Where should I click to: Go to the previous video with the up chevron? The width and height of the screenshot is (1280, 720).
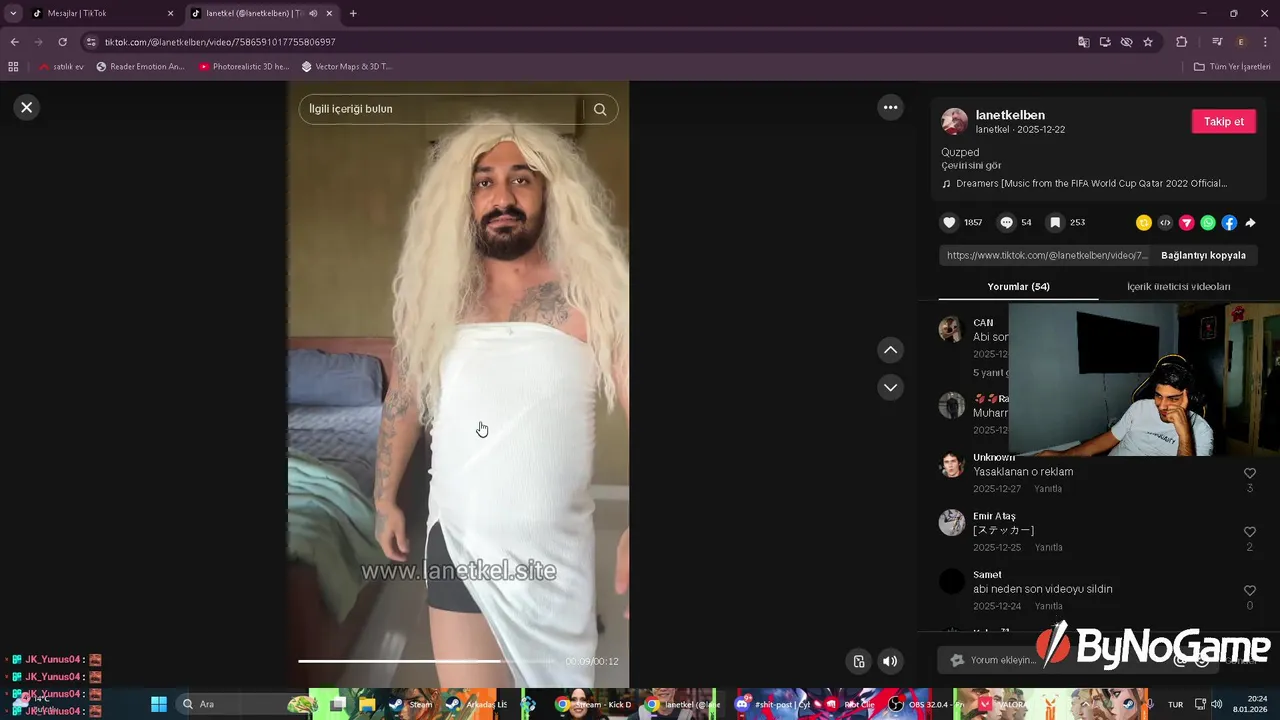tap(890, 350)
